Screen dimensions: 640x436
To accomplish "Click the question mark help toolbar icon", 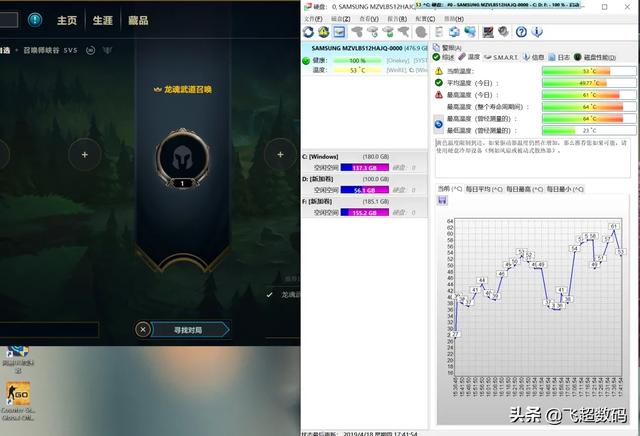I will point(521,32).
